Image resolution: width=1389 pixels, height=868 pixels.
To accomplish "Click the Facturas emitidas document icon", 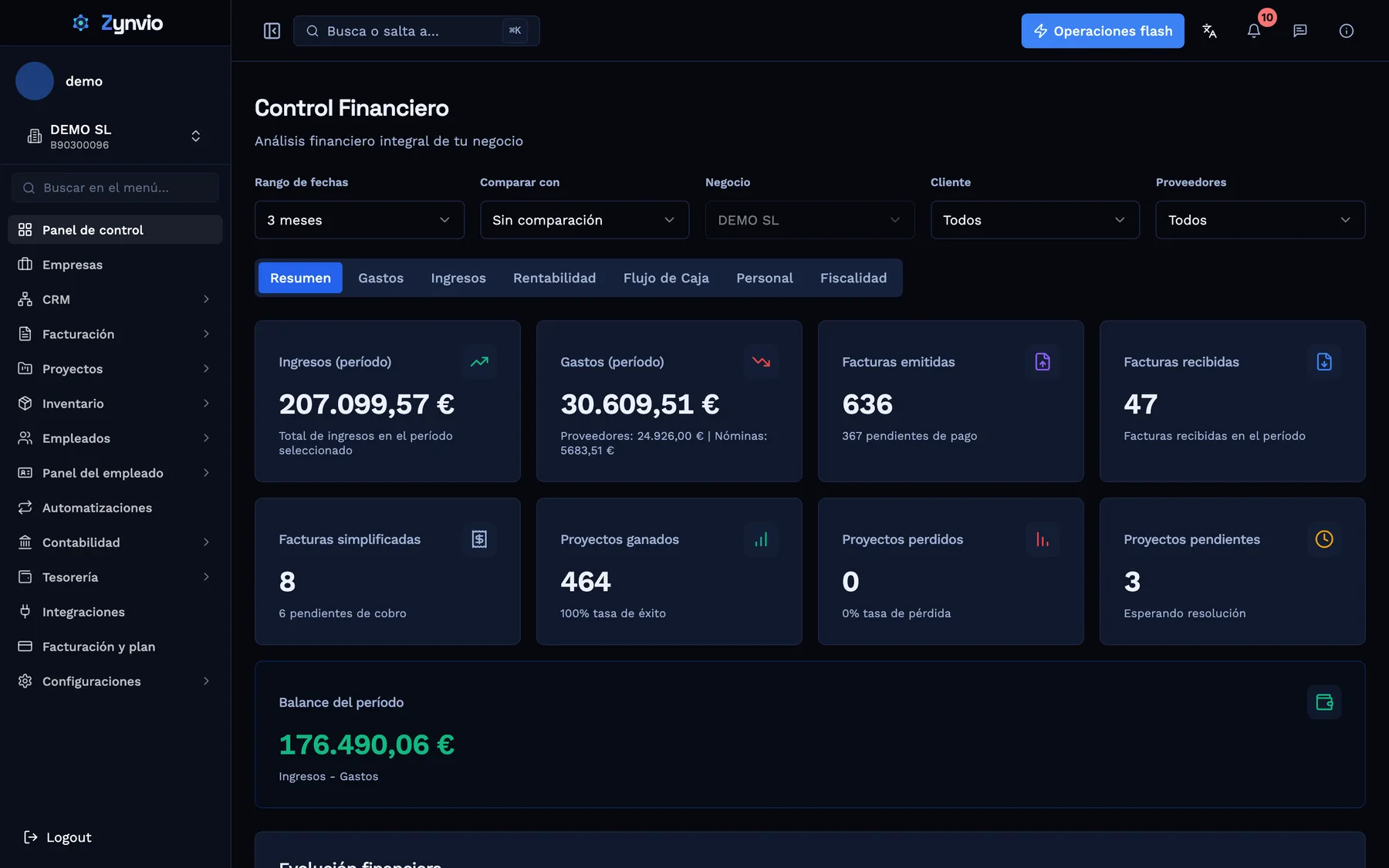I will tap(1043, 362).
